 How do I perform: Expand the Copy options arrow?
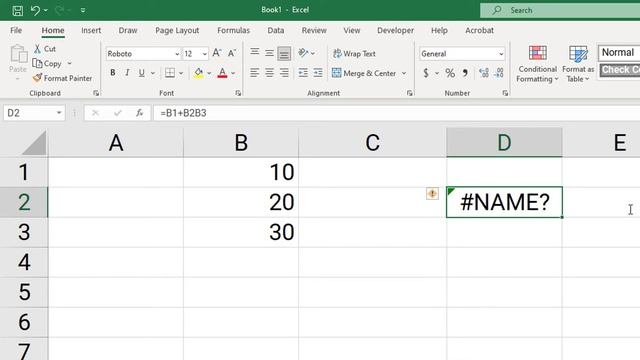tap(69, 64)
